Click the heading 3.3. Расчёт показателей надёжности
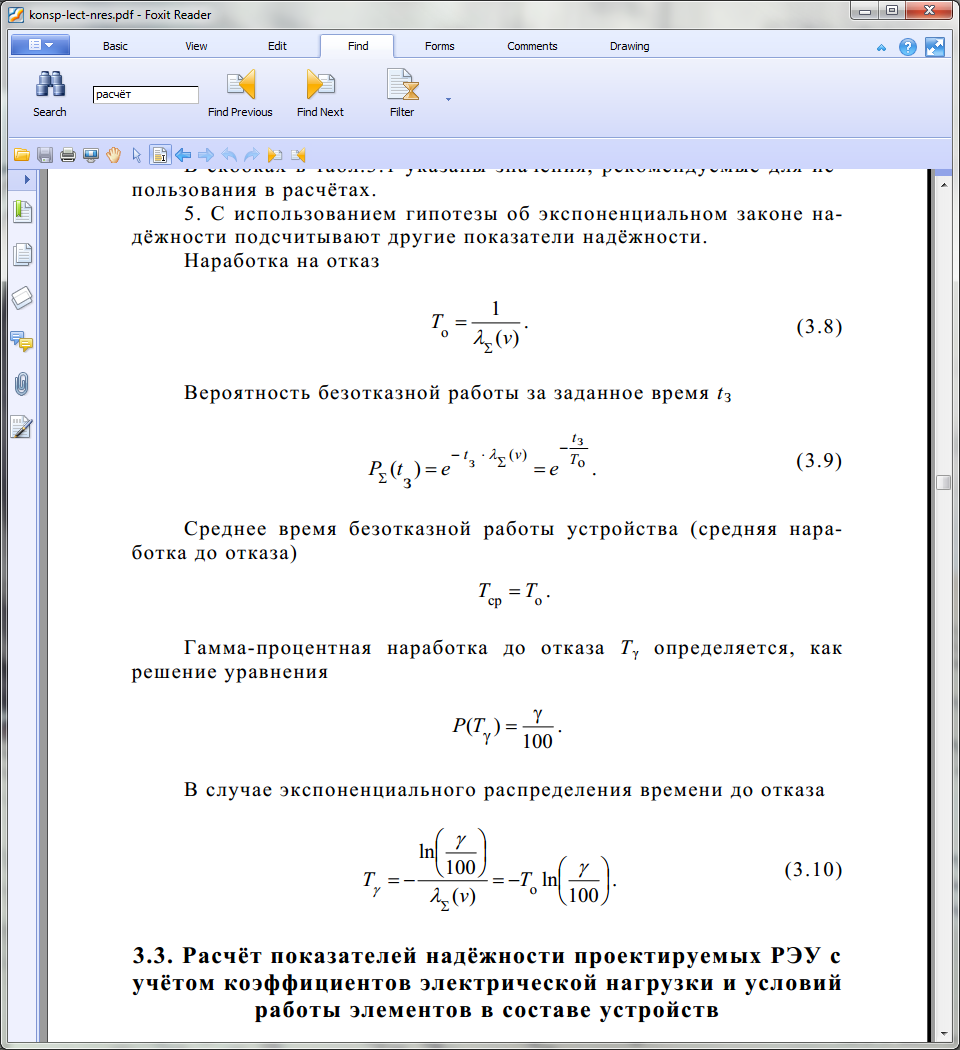 (x=487, y=982)
